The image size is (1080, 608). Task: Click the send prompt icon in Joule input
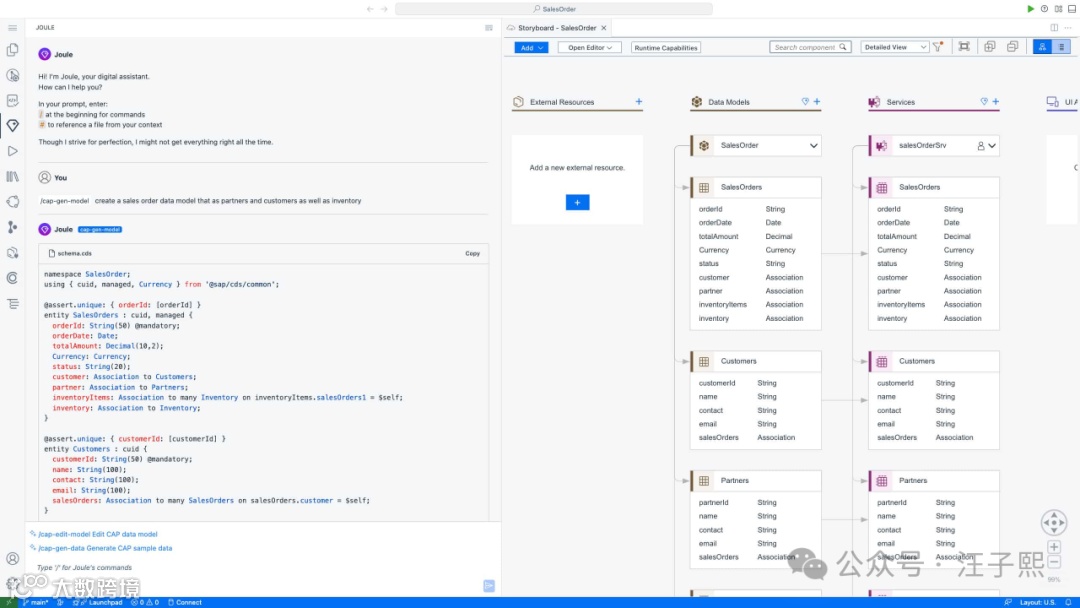click(x=489, y=585)
